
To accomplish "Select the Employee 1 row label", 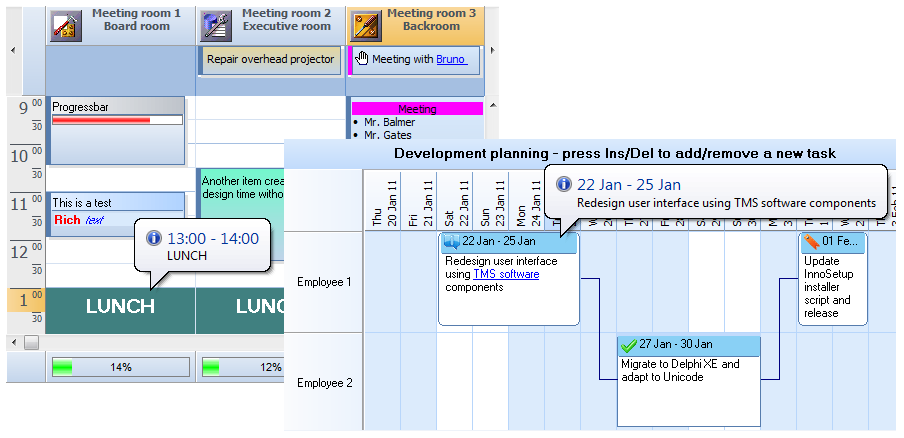I will coord(324,282).
